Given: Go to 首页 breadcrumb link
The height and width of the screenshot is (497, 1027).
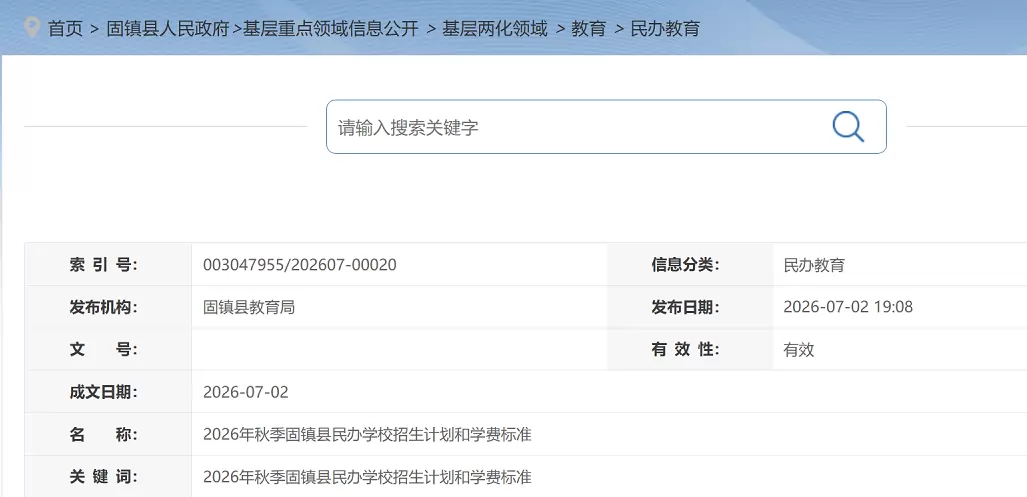Looking at the screenshot, I should (x=65, y=29).
